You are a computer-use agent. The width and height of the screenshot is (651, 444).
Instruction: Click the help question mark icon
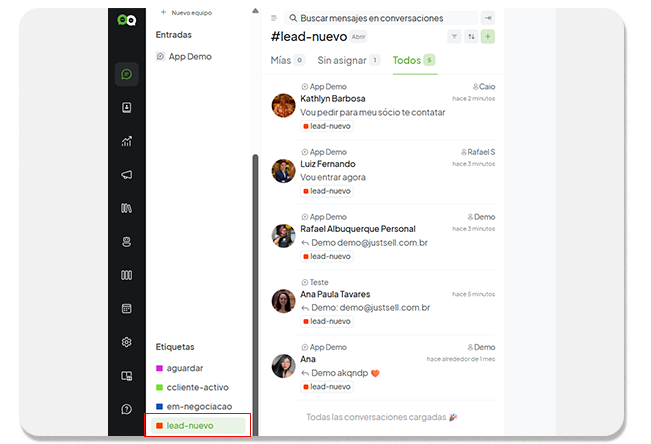[127, 409]
